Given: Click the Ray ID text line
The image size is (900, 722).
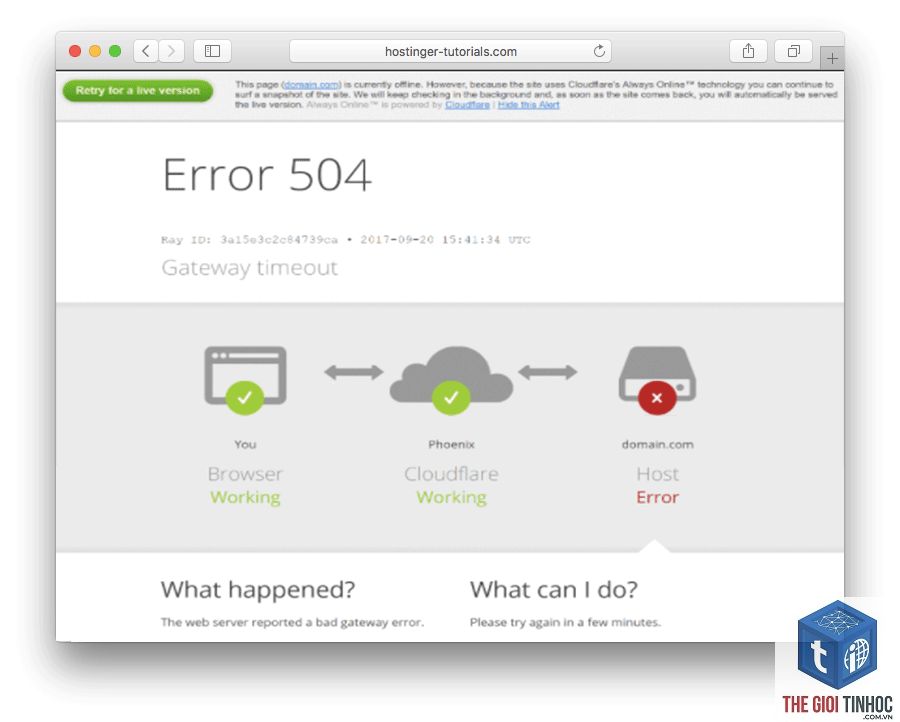Looking at the screenshot, I should [346, 240].
